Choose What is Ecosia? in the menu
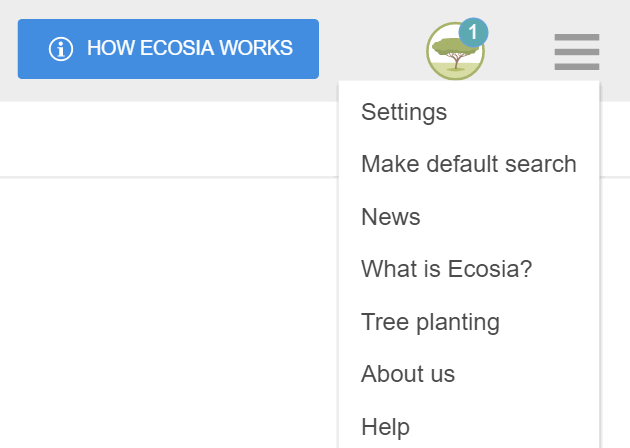Image resolution: width=630 pixels, height=448 pixels. tap(446, 269)
